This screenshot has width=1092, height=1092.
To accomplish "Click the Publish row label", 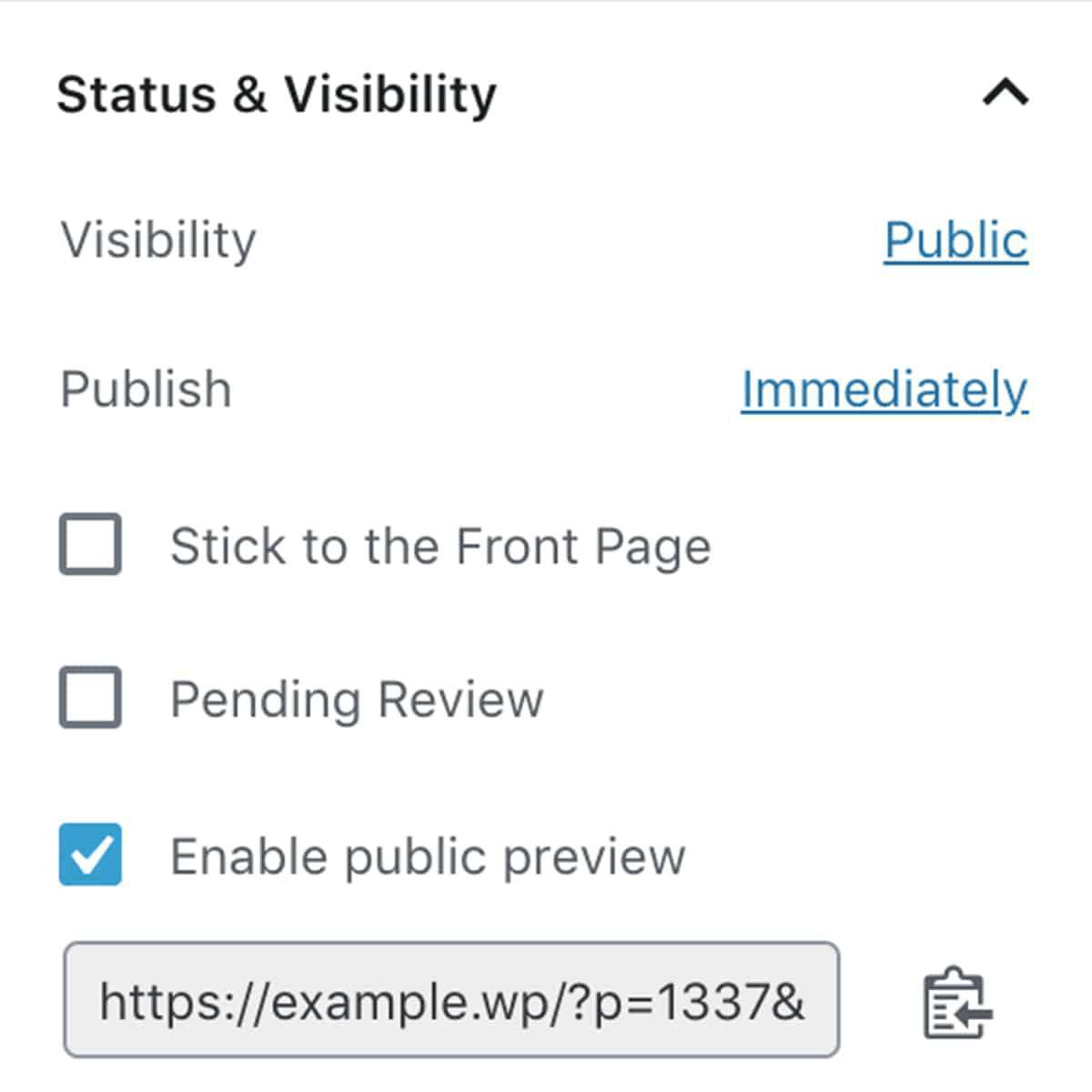I will (x=146, y=390).
